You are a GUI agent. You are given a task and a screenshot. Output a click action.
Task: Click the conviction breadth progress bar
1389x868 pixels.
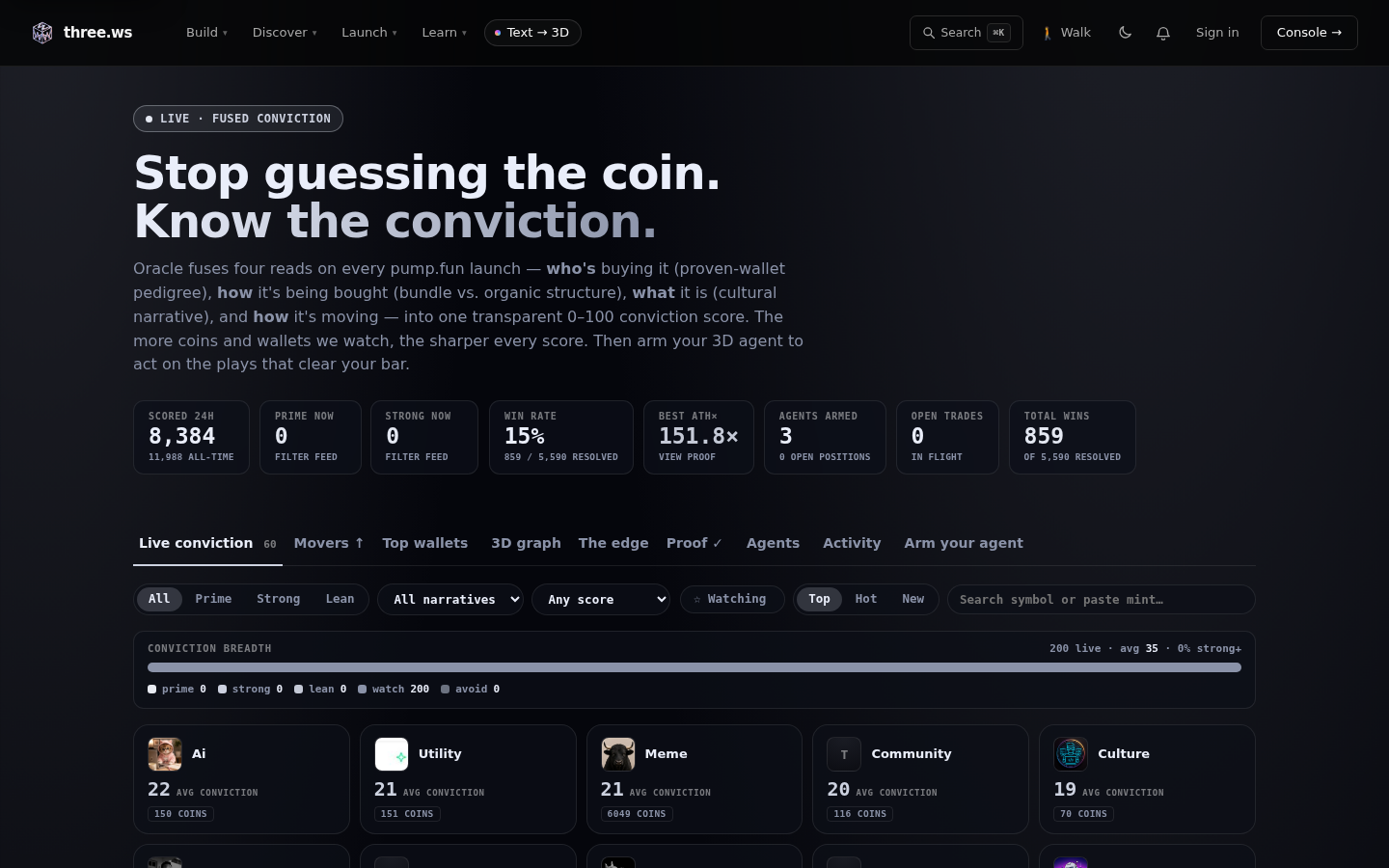pos(694,667)
